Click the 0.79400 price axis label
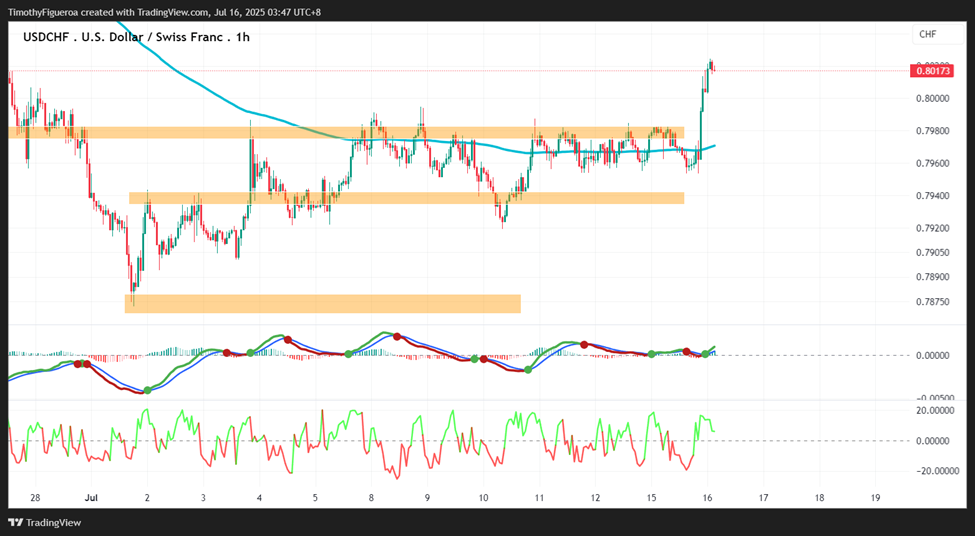The height and width of the screenshot is (536, 975). [x=932, y=196]
